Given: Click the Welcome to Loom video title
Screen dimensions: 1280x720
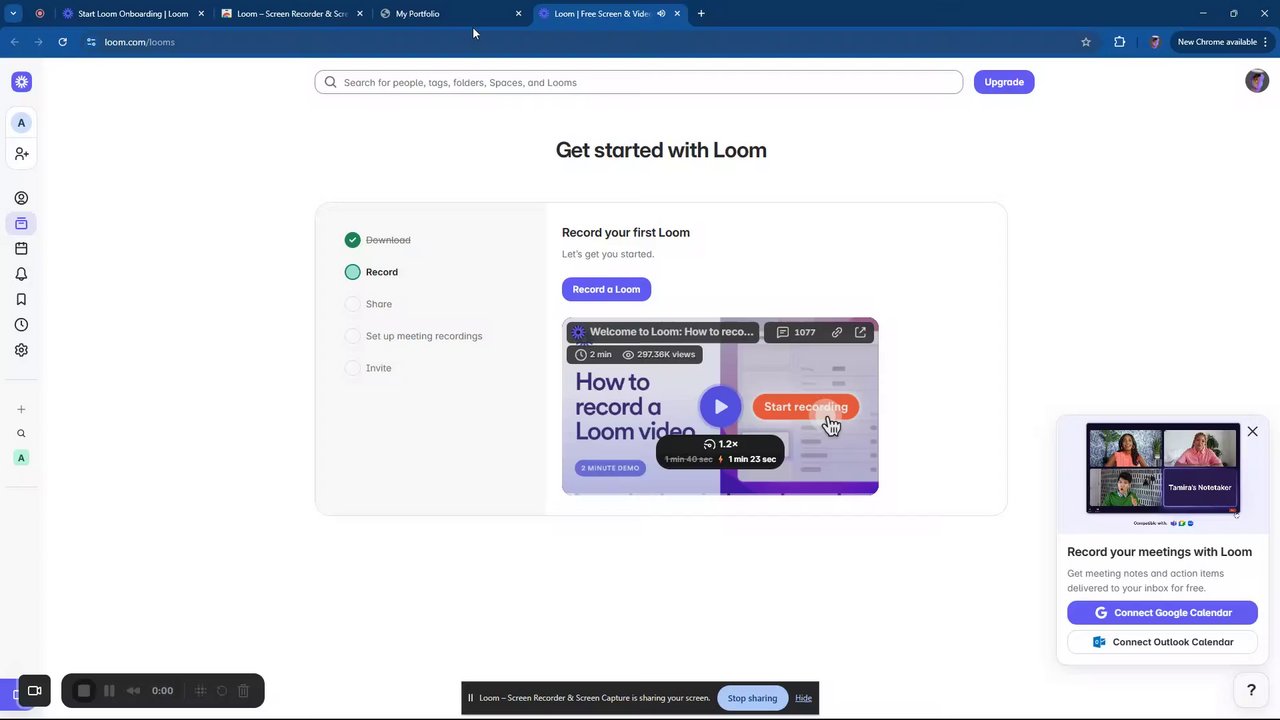Looking at the screenshot, I should (x=671, y=332).
